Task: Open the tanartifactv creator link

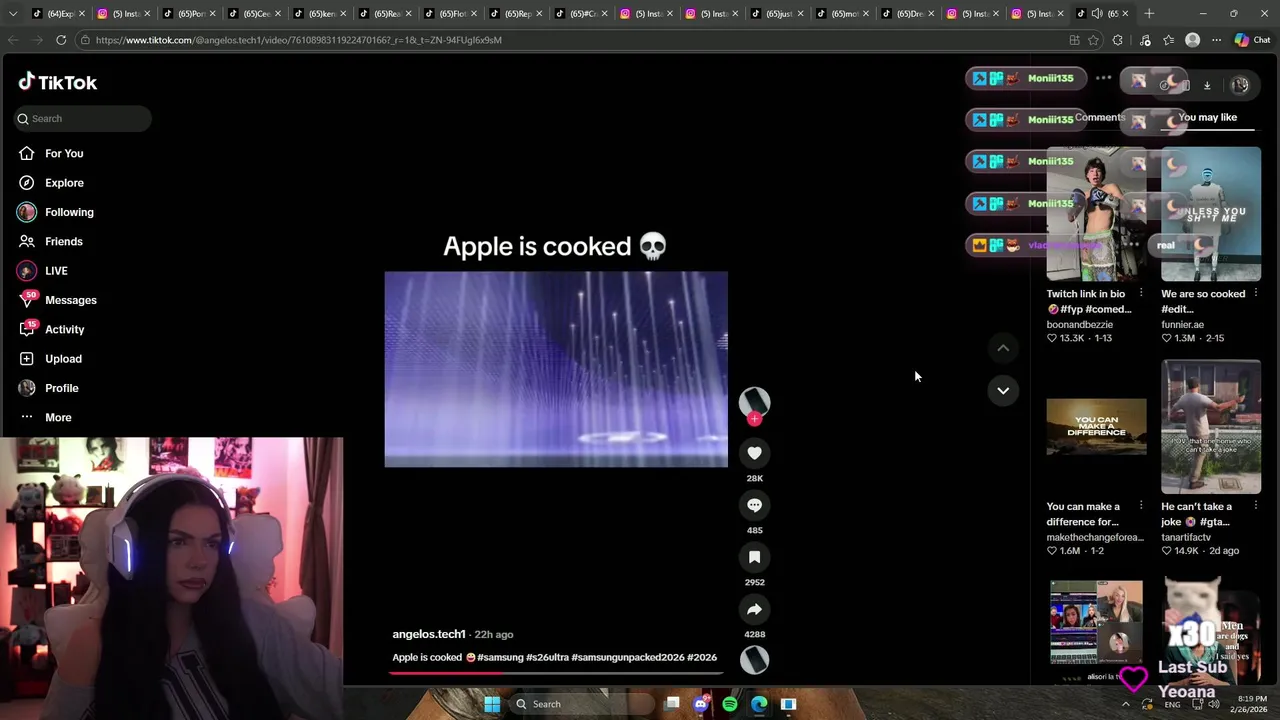Action: [x=1186, y=537]
